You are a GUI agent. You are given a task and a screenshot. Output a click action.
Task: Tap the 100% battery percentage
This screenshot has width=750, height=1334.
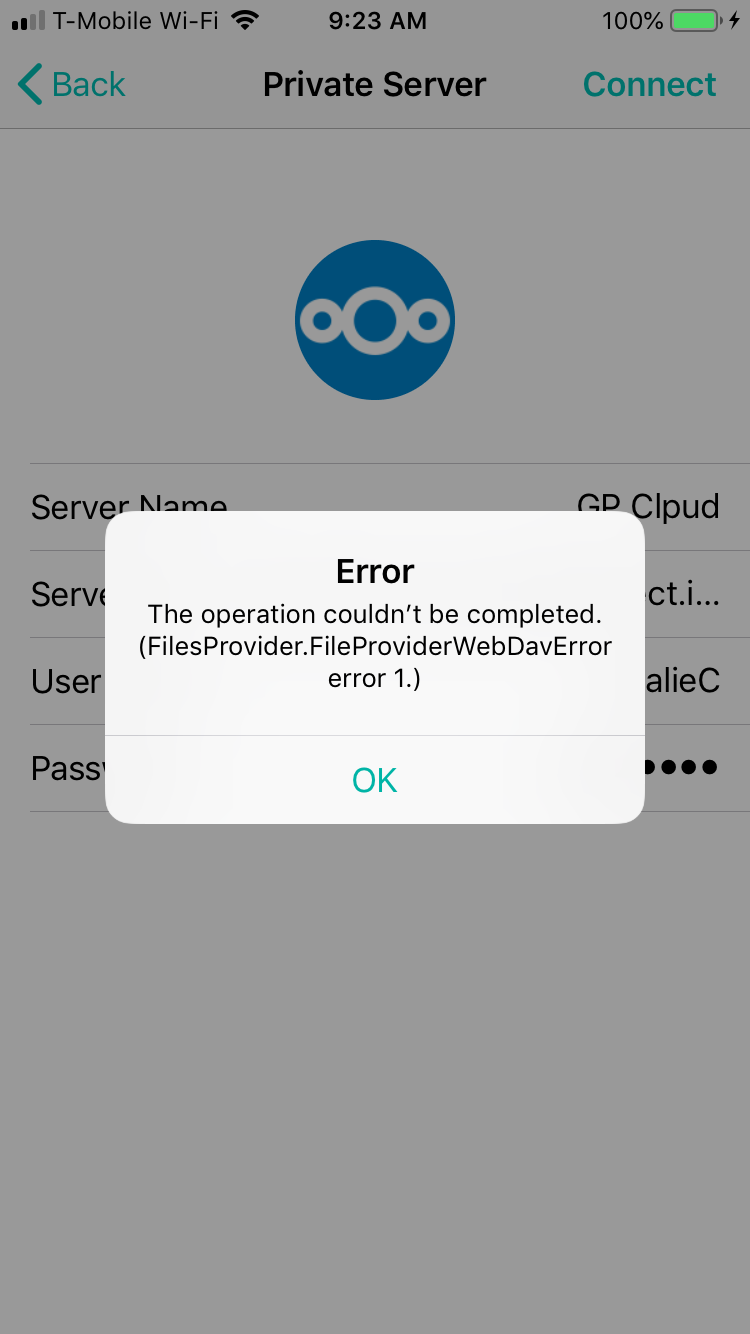pos(632,20)
